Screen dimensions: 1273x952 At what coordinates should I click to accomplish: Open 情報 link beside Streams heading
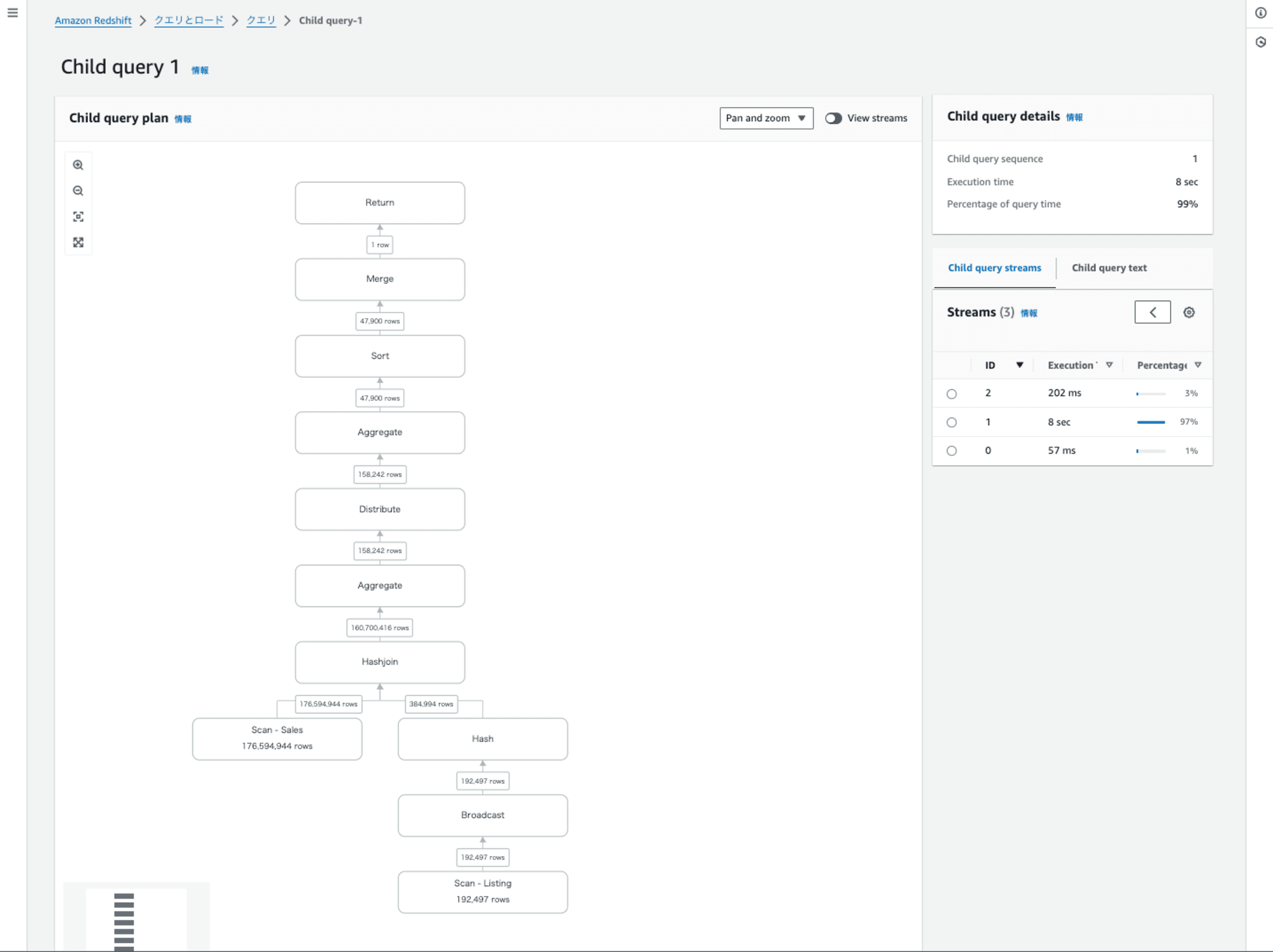(x=1029, y=313)
